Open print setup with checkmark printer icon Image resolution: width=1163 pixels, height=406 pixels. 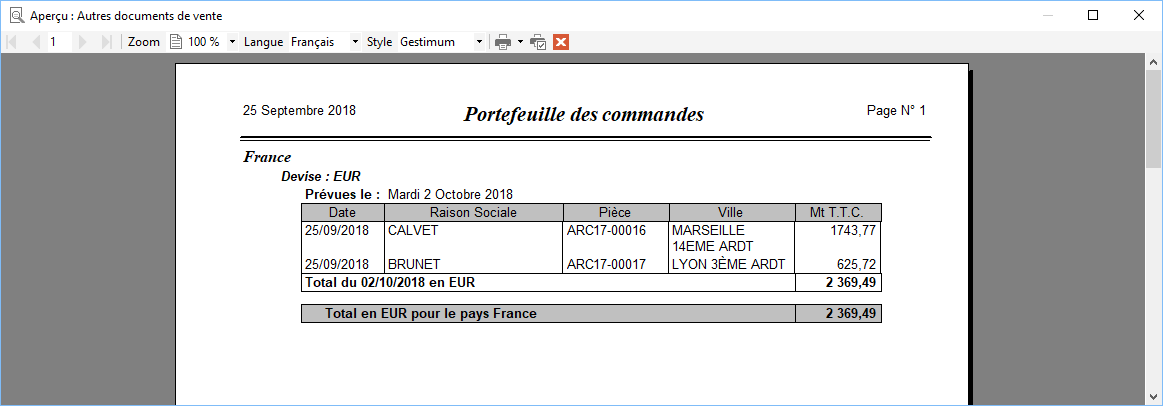tap(539, 42)
